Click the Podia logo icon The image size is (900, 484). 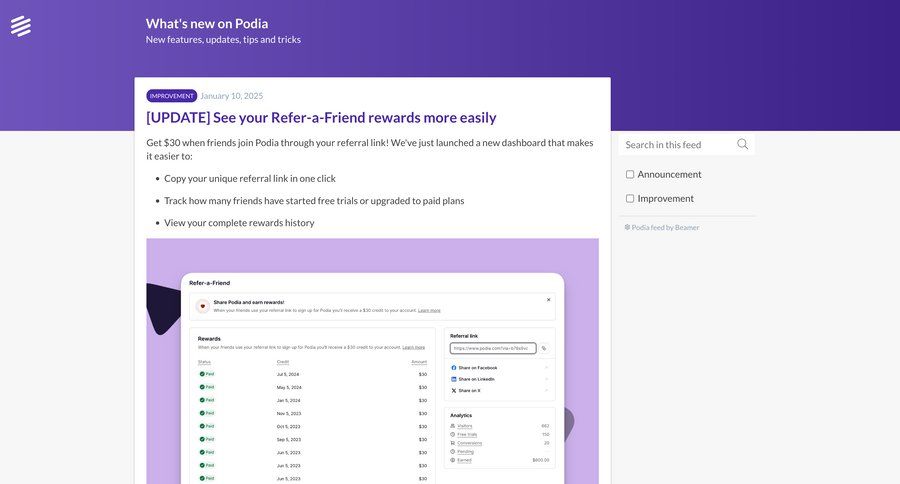[x=21, y=26]
